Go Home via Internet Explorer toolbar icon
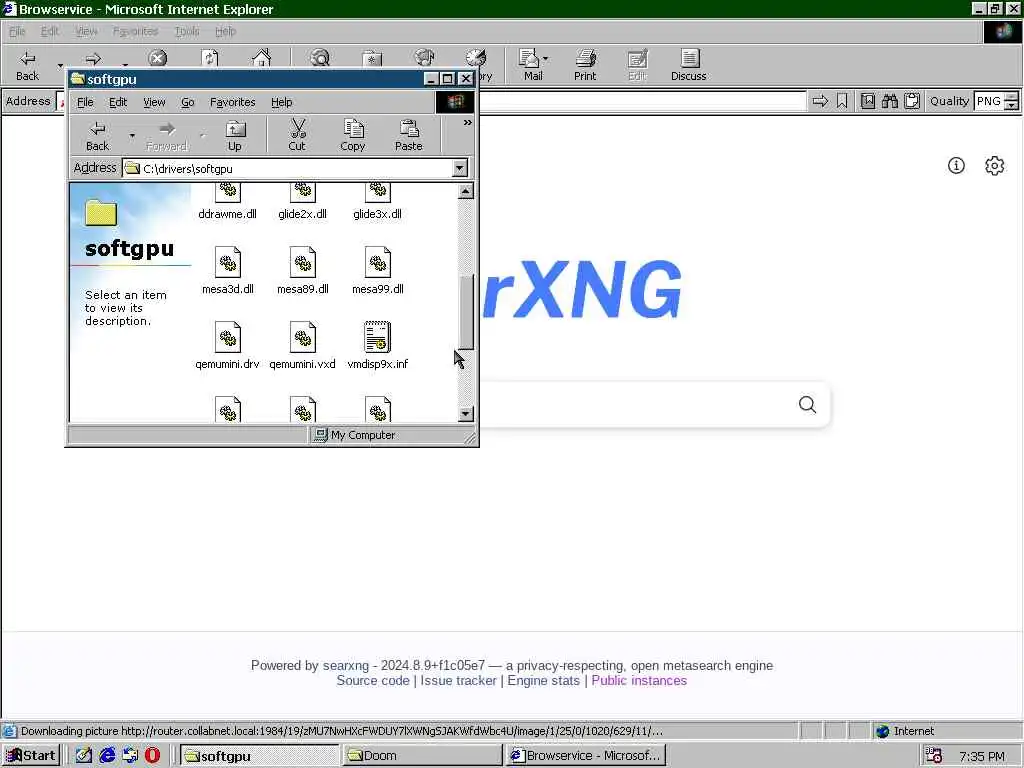1024x768 pixels. coord(261,59)
